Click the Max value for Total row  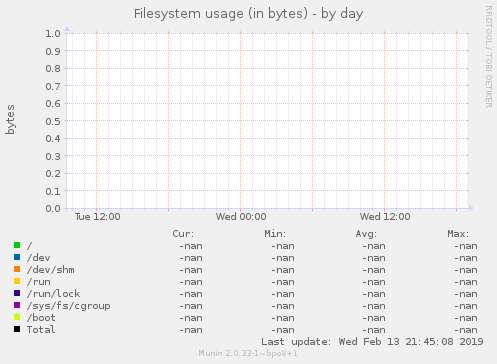466,330
